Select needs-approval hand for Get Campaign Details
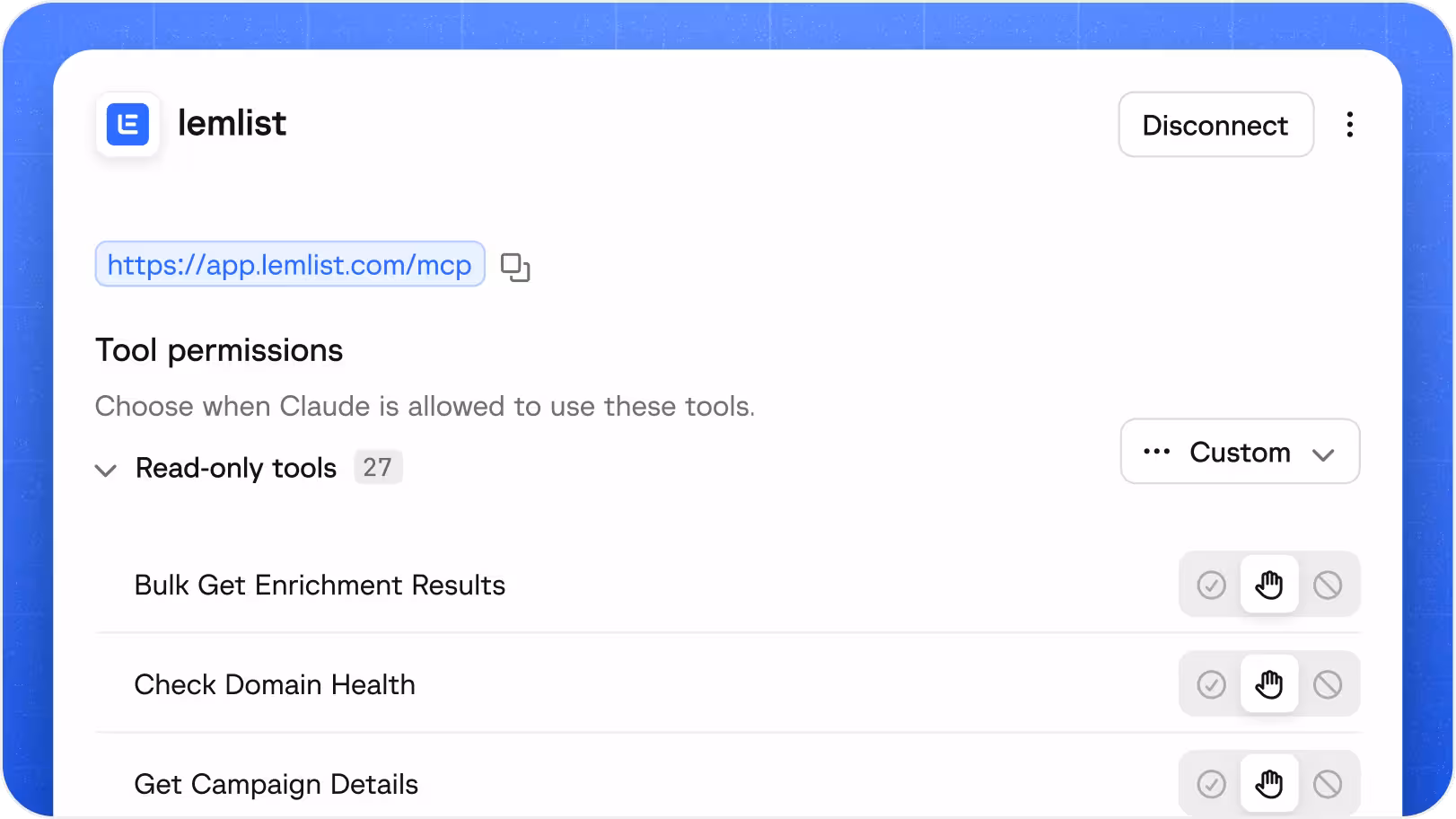Image resolution: width=1456 pixels, height=819 pixels. coord(1269,785)
